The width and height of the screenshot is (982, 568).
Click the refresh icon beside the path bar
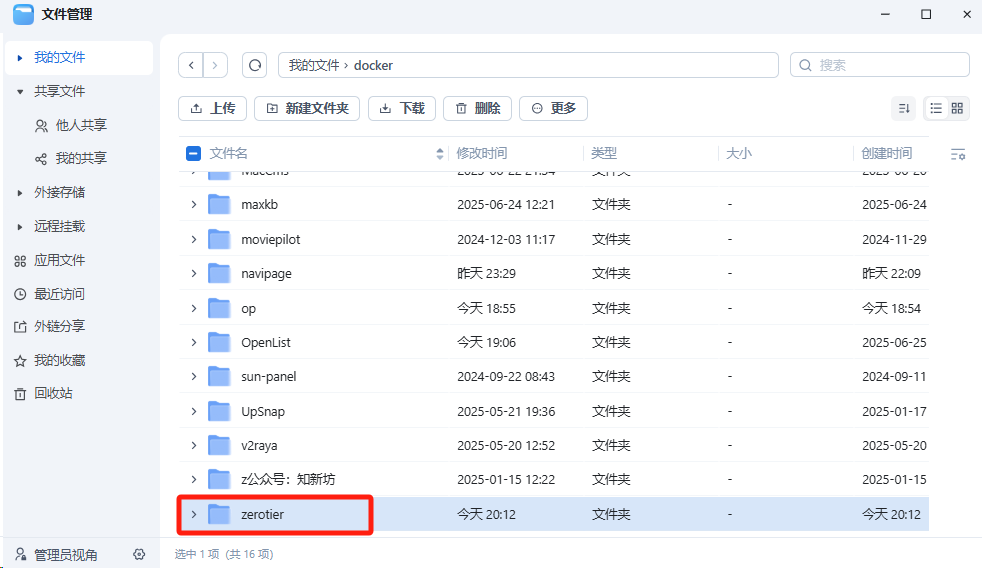point(255,65)
